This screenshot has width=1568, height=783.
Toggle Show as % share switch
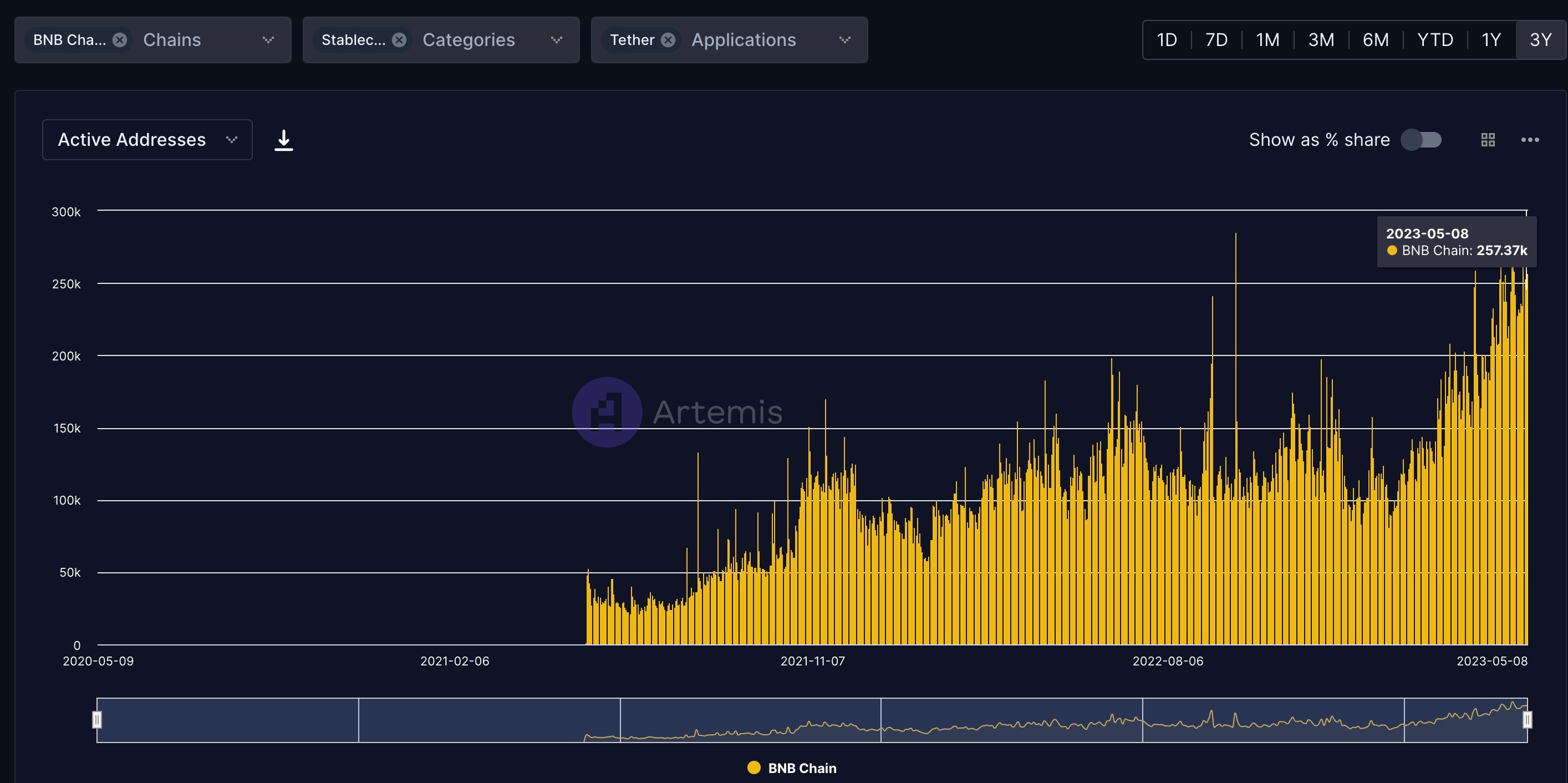coord(1421,139)
